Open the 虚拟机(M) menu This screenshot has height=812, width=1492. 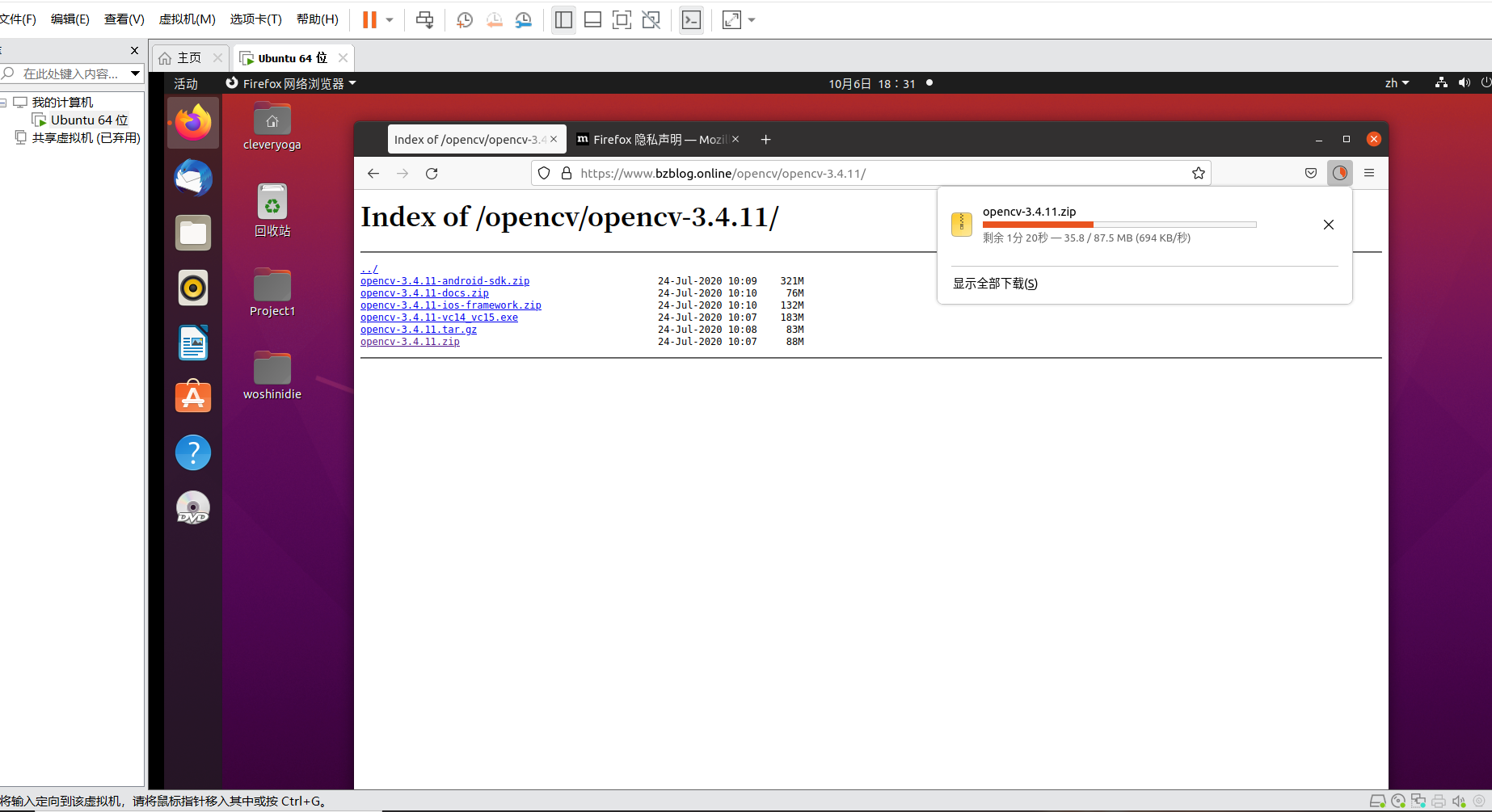click(x=187, y=19)
